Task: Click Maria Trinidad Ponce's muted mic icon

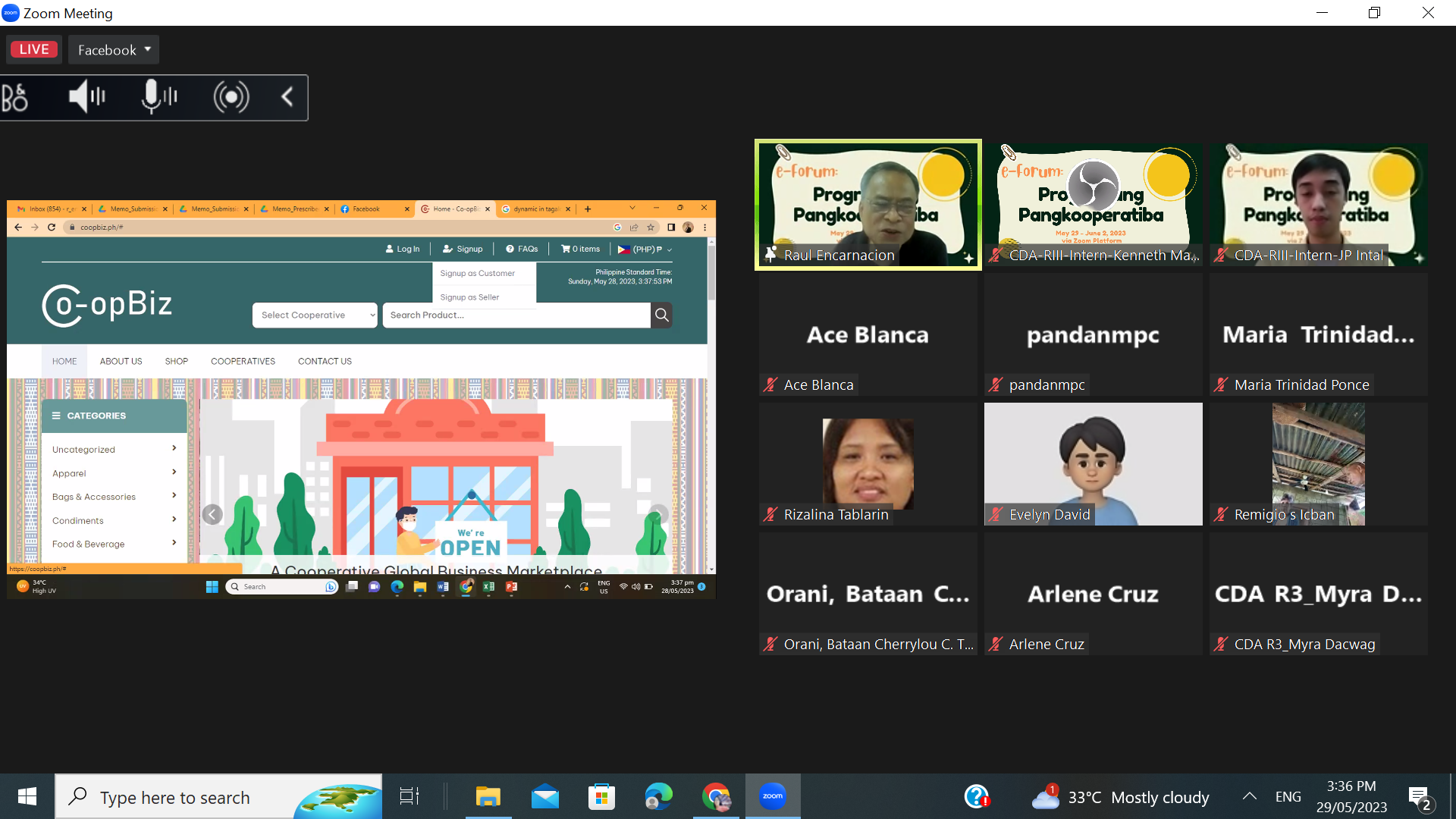Action: (1221, 385)
